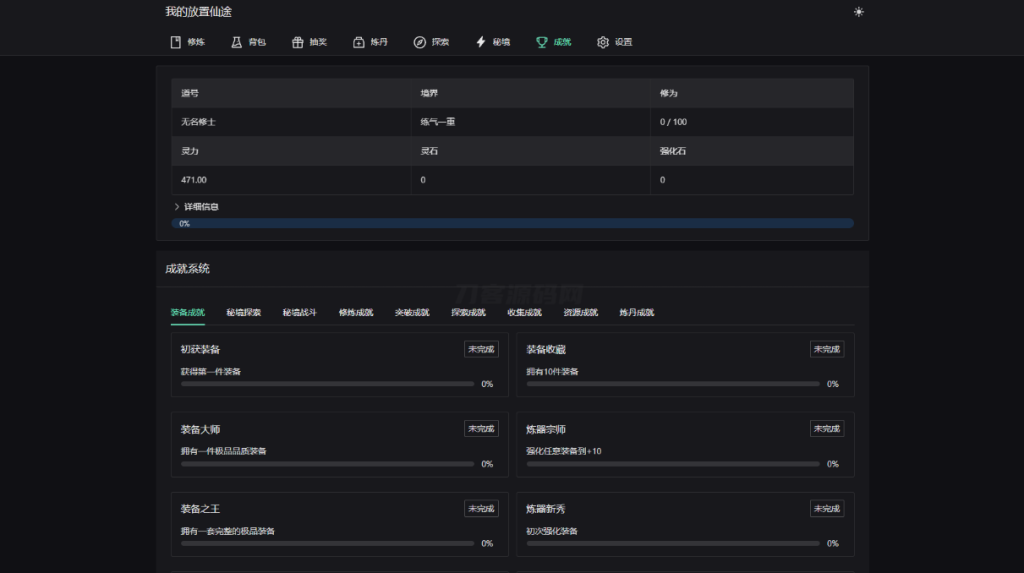1024x573 pixels.
Task: Click 未完成 tag on 初获装备 card
Action: pyautogui.click(x=481, y=349)
